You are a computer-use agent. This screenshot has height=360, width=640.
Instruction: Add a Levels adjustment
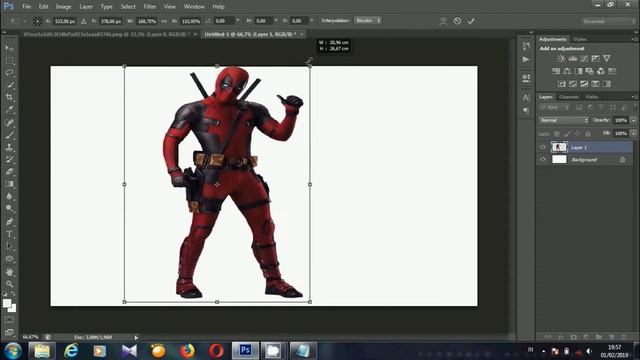(573, 59)
